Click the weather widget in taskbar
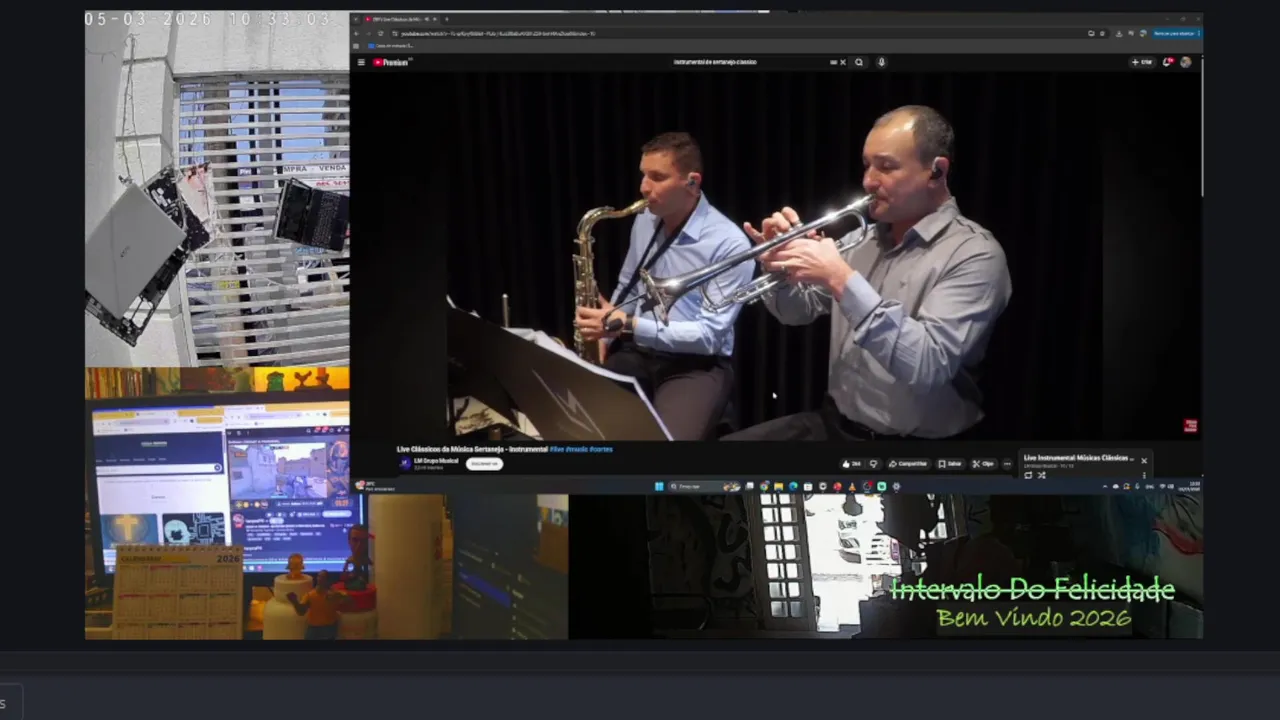 [x=375, y=486]
